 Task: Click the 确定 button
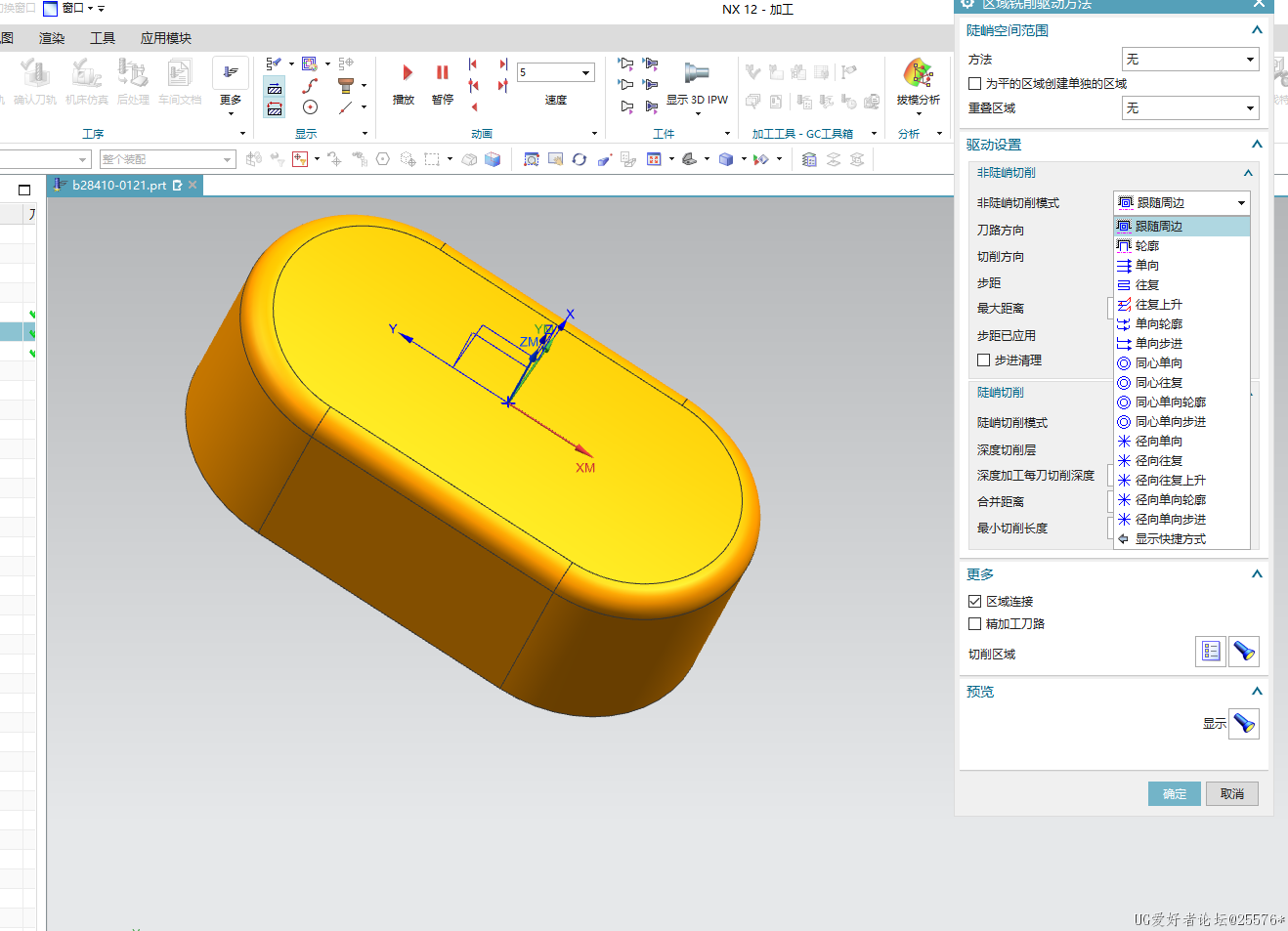point(1174,794)
